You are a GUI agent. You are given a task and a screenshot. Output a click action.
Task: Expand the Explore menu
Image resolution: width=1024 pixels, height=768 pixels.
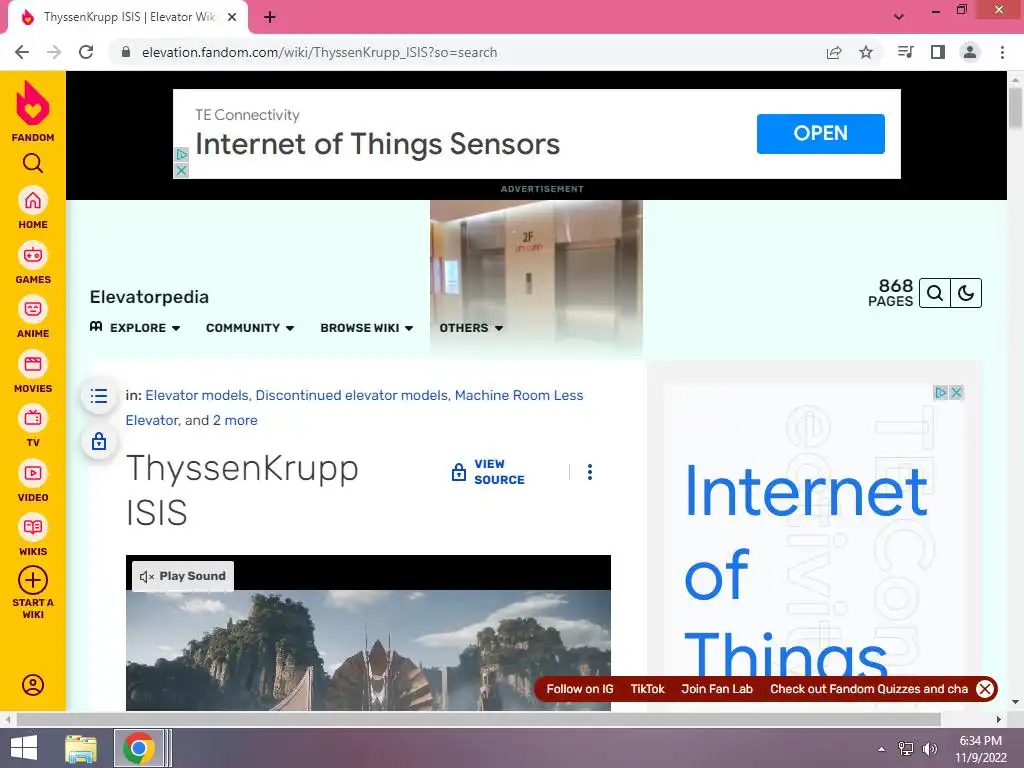135,328
